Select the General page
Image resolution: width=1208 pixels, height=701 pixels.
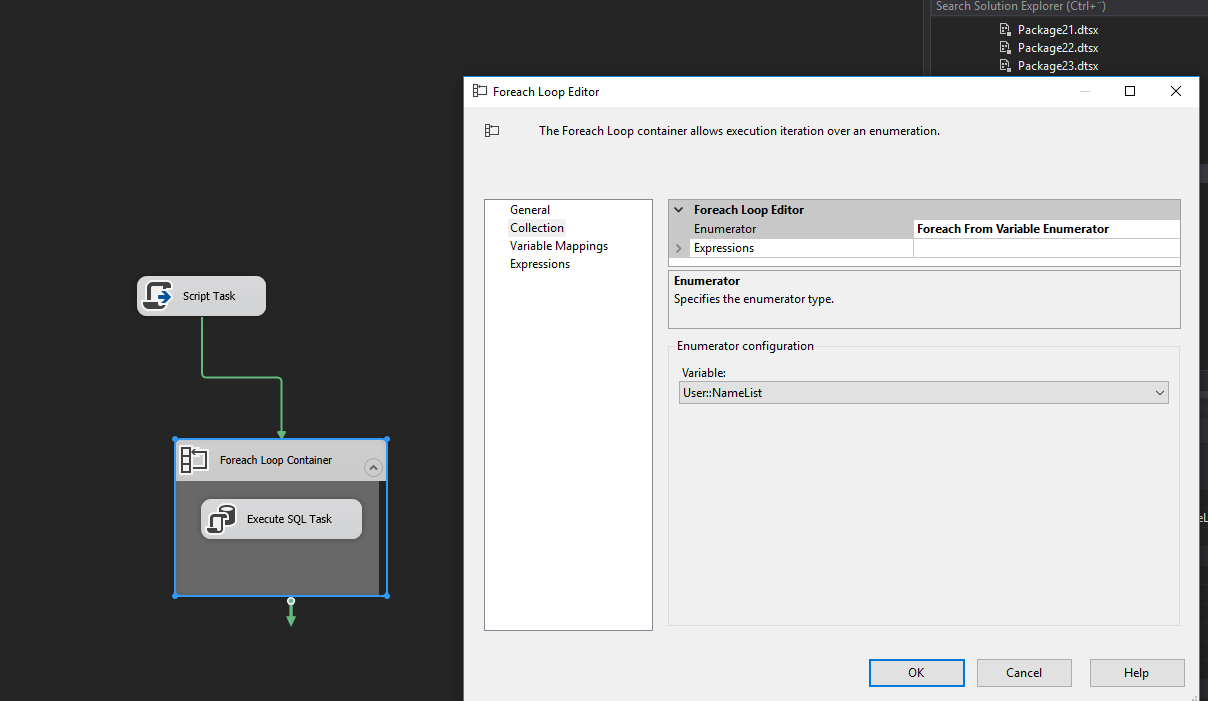point(530,210)
